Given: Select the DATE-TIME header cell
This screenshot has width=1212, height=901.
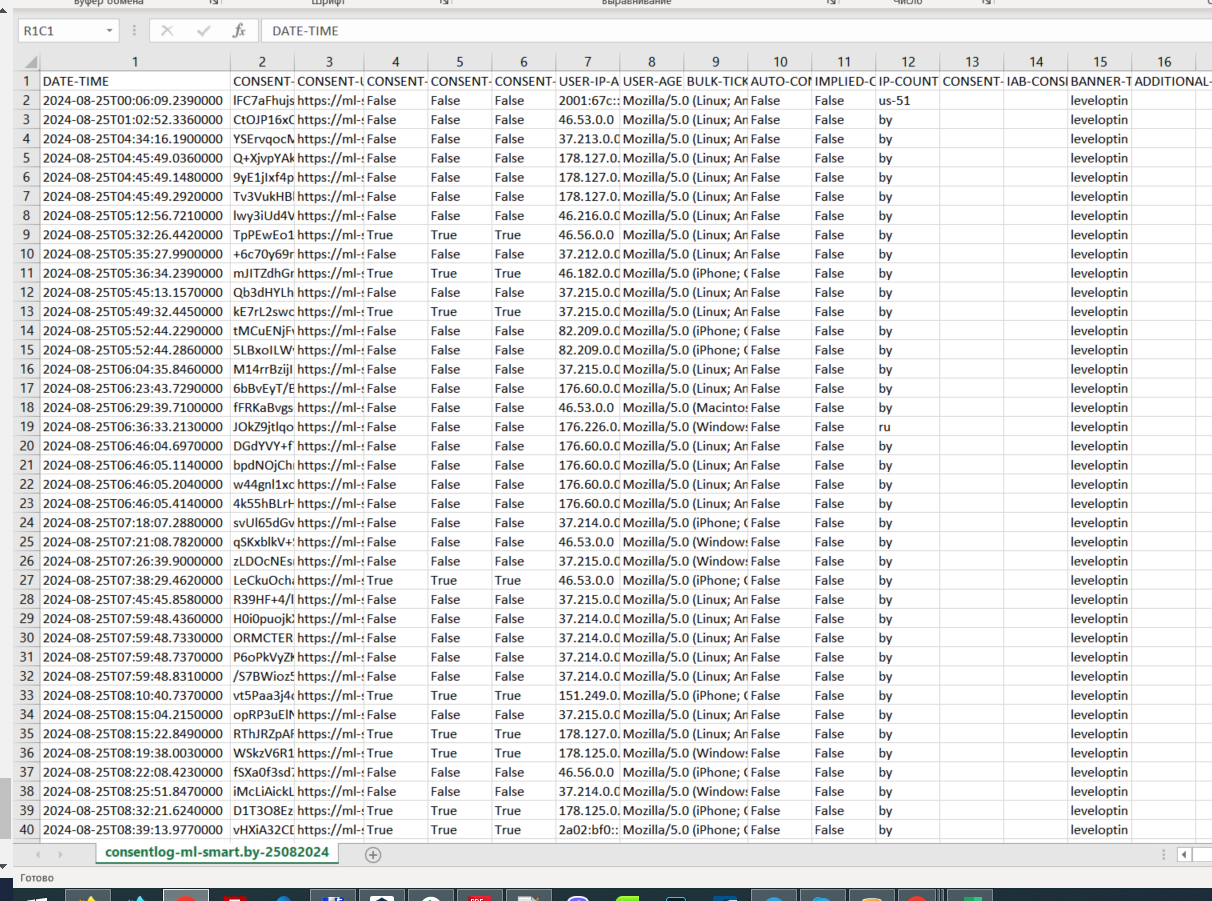Looking at the screenshot, I should pyautogui.click(x=134, y=81).
